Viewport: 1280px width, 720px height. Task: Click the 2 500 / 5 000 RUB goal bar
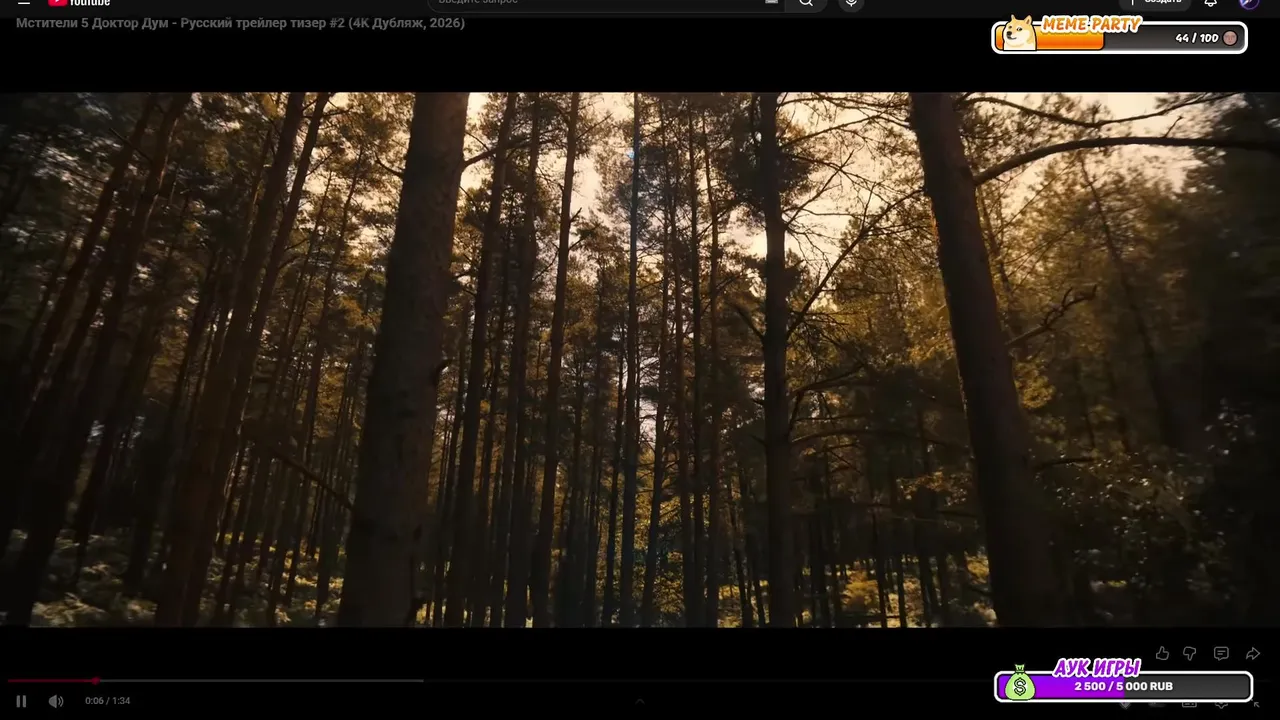click(1124, 687)
